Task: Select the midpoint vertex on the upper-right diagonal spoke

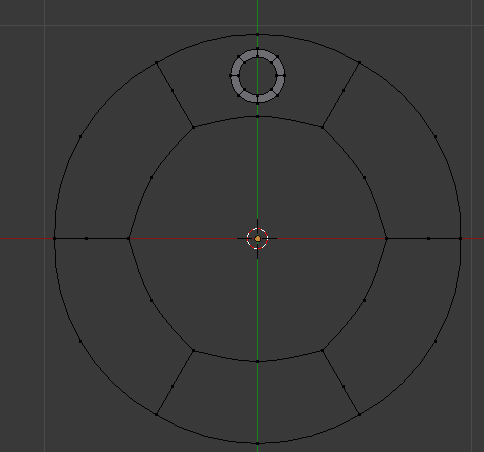Action: pos(343,90)
